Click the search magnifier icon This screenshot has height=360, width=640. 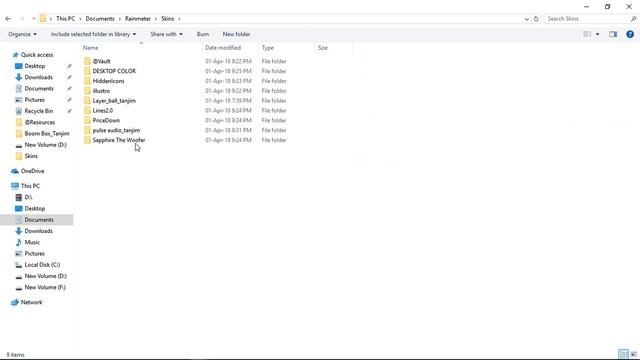633,19
